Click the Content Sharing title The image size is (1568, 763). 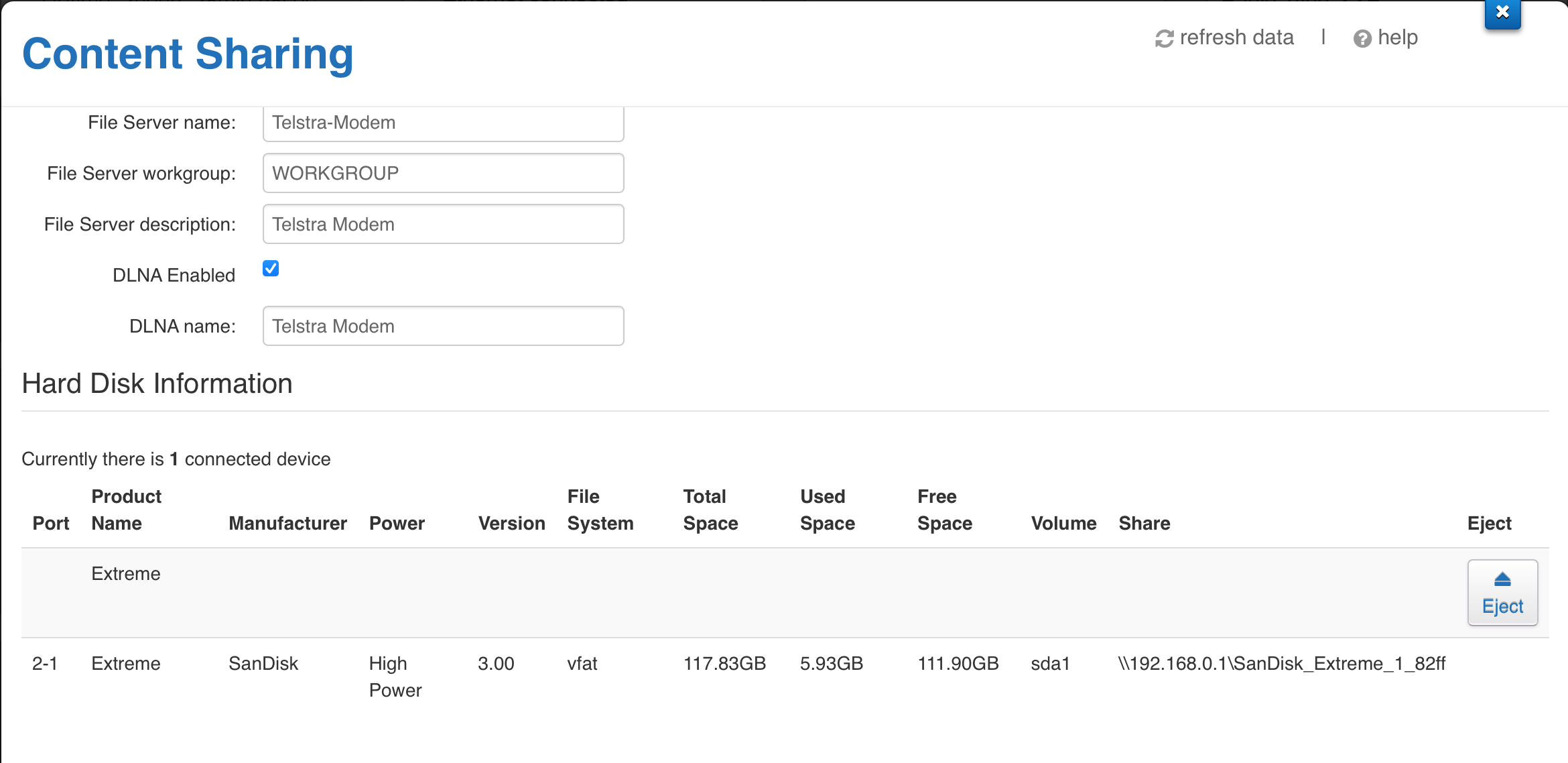(188, 54)
